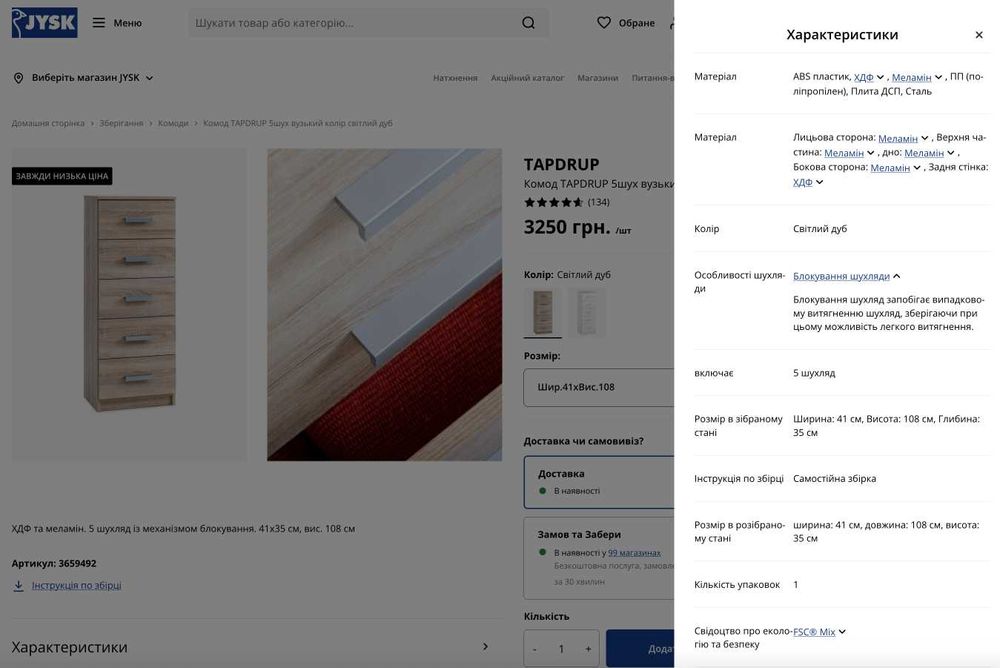This screenshot has height=668, width=1000.
Task: Open Натхнення nav link
Action: (x=455, y=78)
